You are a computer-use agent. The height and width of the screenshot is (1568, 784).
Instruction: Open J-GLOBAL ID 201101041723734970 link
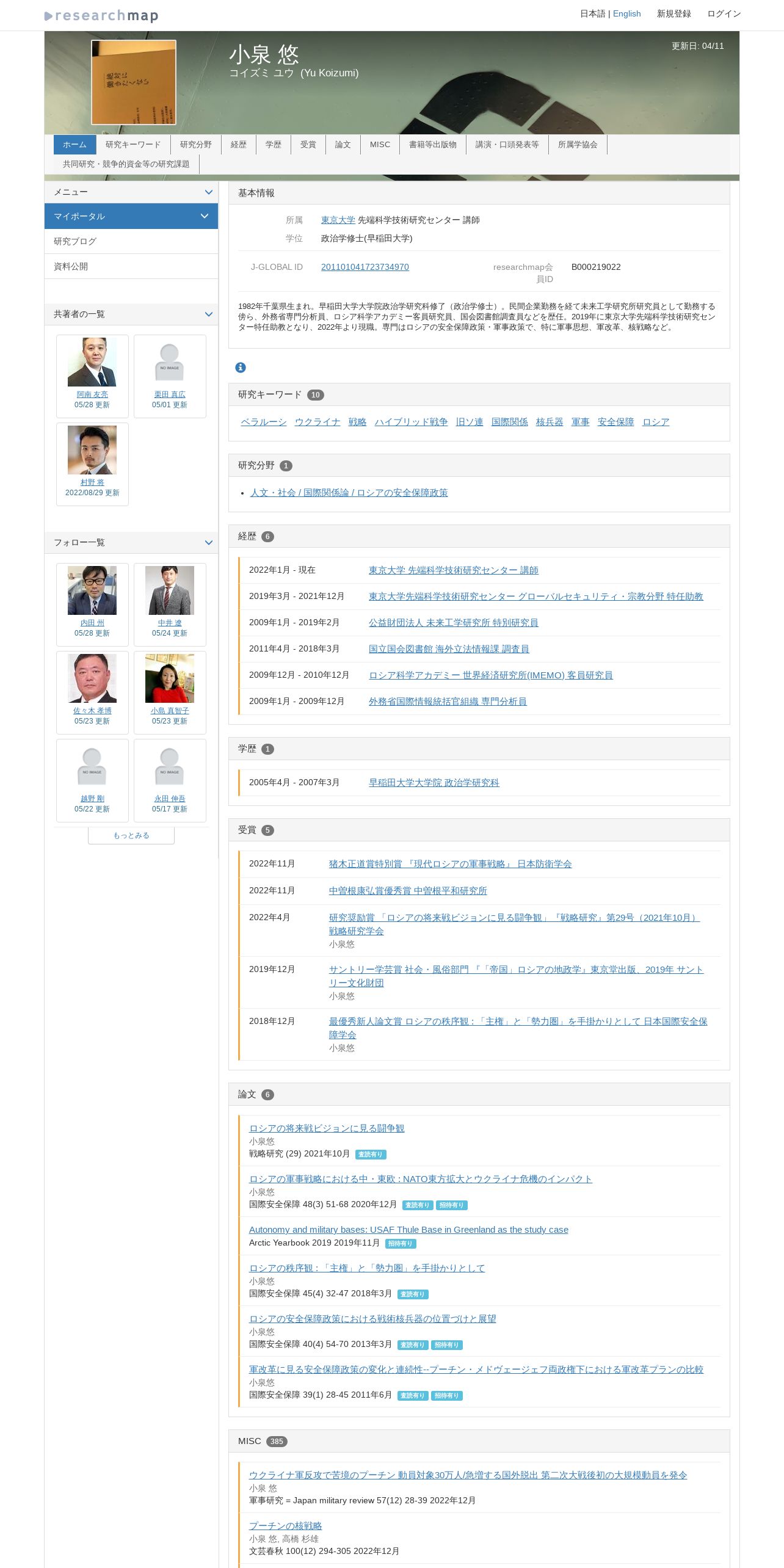pyautogui.click(x=365, y=267)
